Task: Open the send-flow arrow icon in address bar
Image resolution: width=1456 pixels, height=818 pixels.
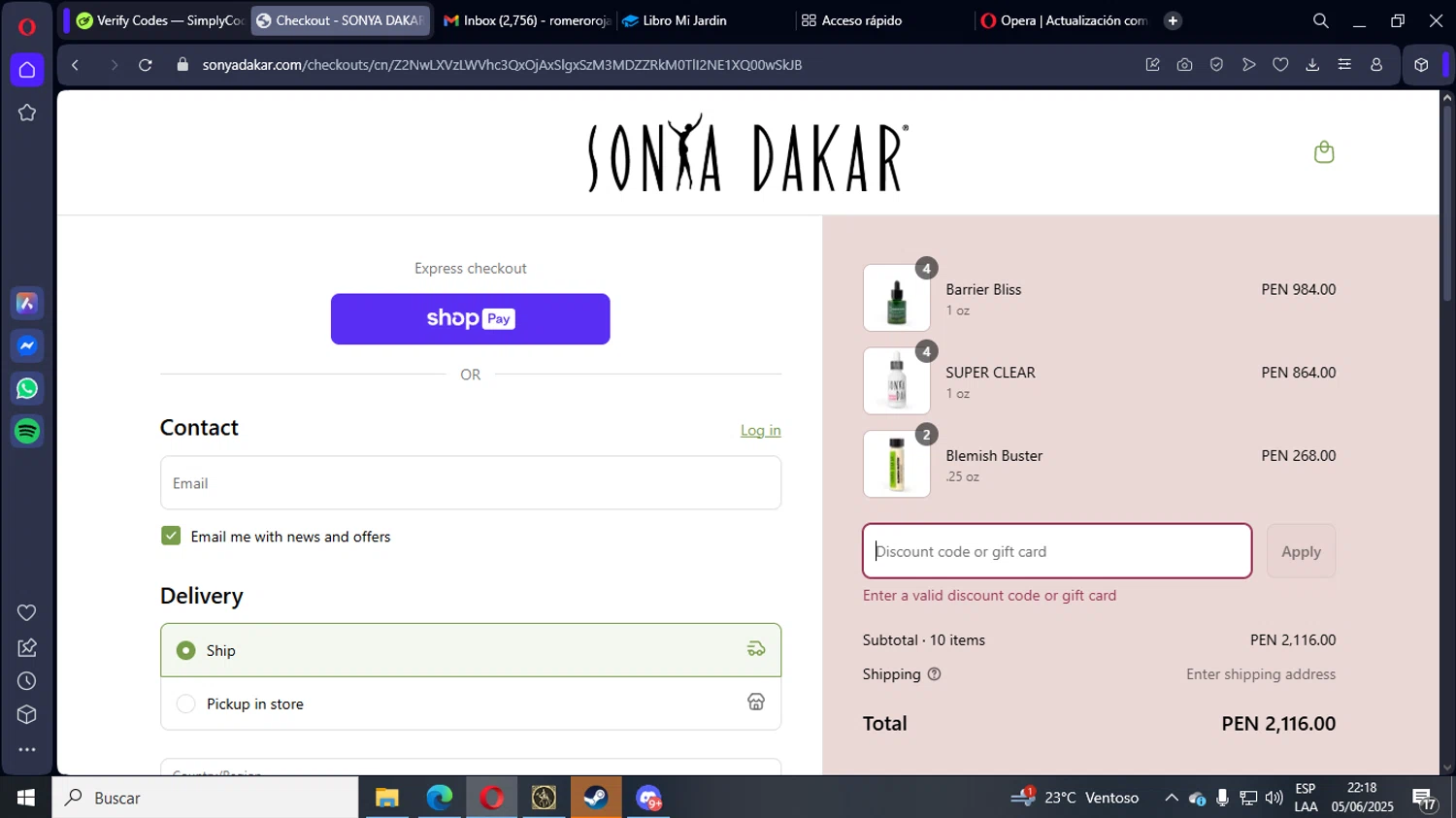Action: (x=1249, y=65)
